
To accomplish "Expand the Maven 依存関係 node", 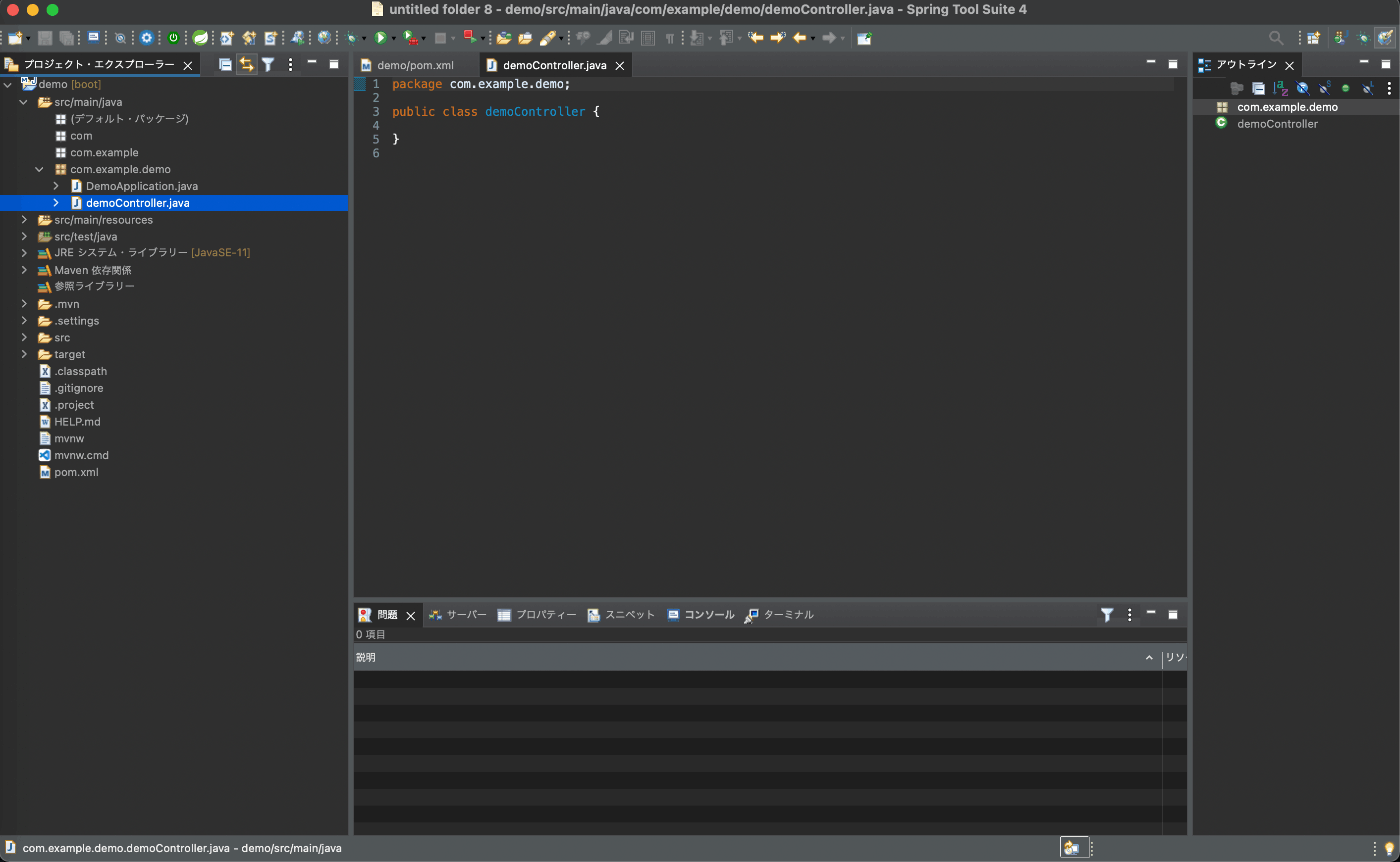I will point(24,270).
